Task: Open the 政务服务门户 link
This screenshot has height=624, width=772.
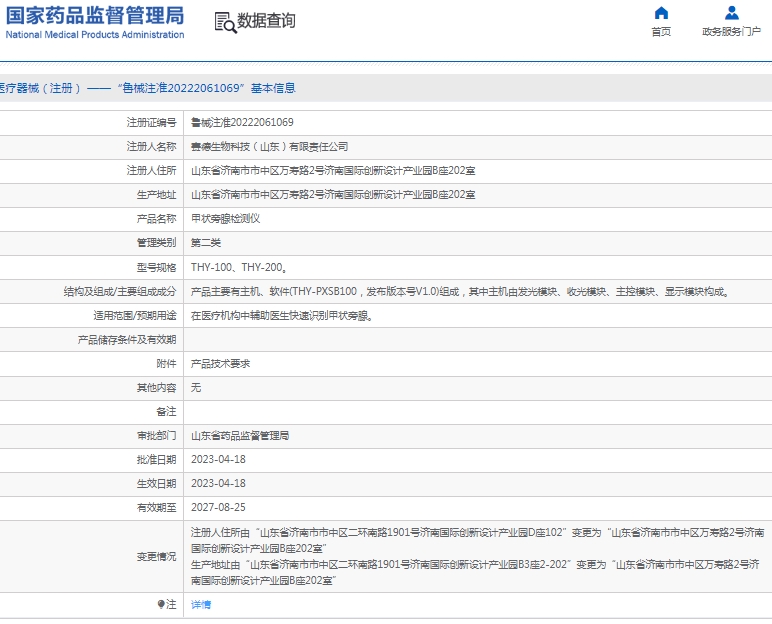Action: (x=732, y=32)
